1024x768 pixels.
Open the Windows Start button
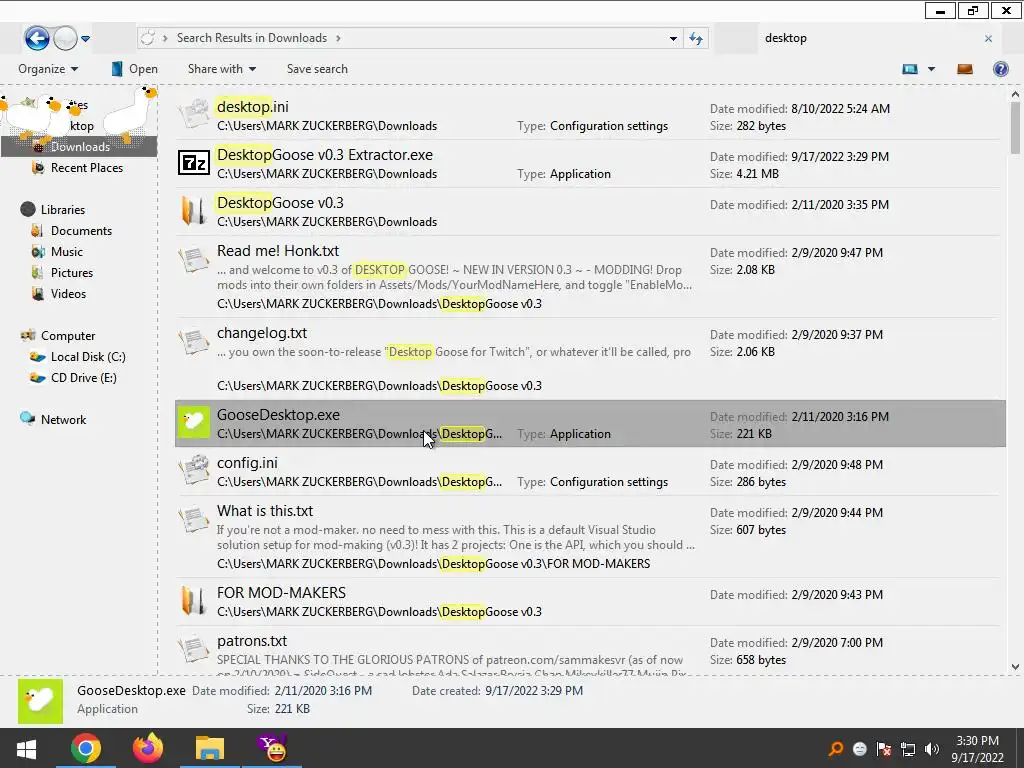26,748
